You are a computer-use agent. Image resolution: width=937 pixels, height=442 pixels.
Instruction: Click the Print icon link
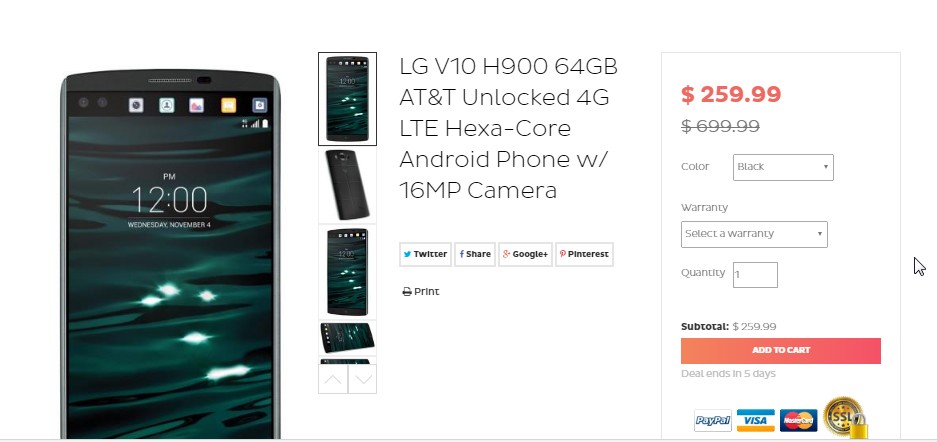click(421, 291)
